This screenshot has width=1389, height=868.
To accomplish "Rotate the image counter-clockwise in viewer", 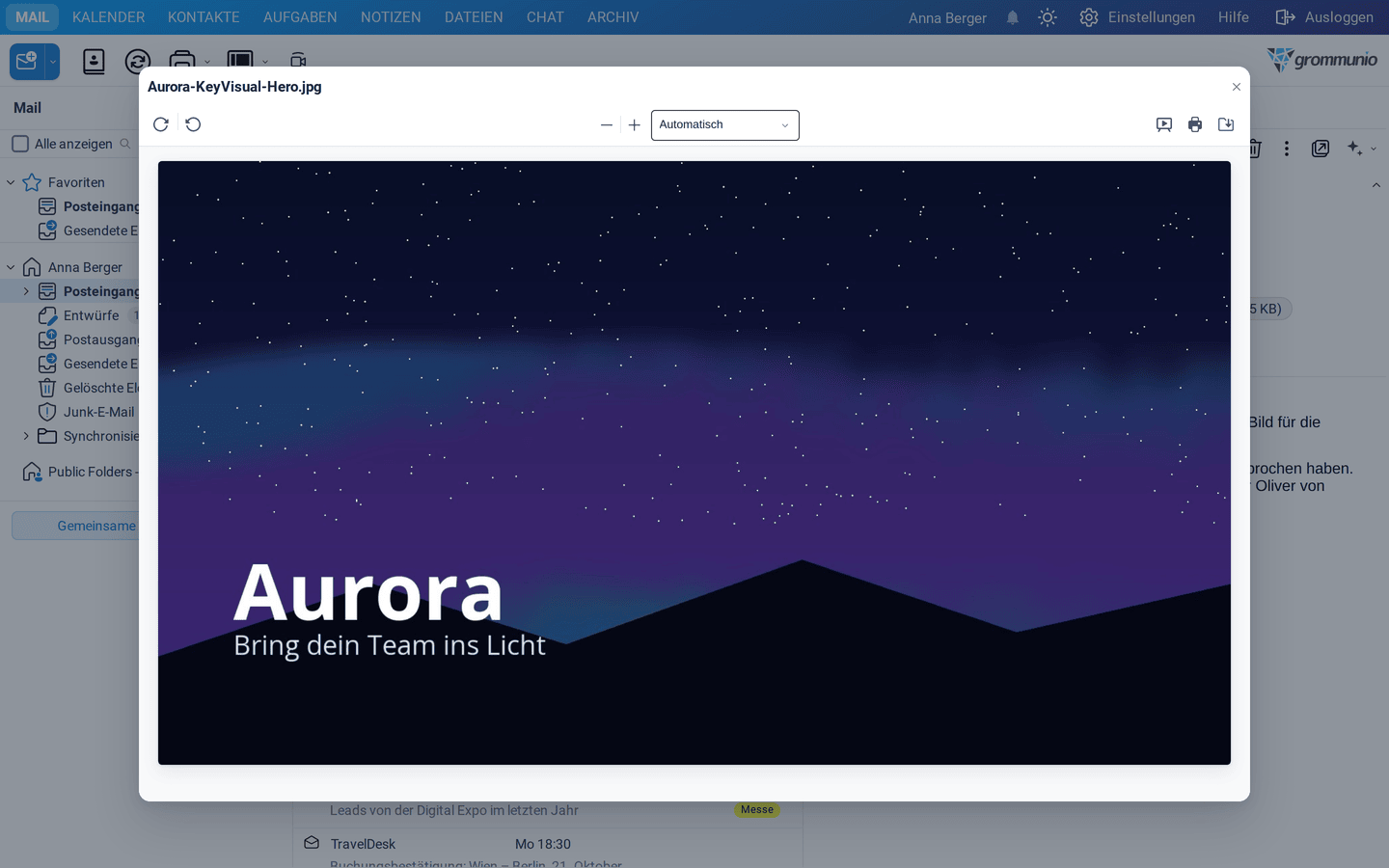I will 193,124.
